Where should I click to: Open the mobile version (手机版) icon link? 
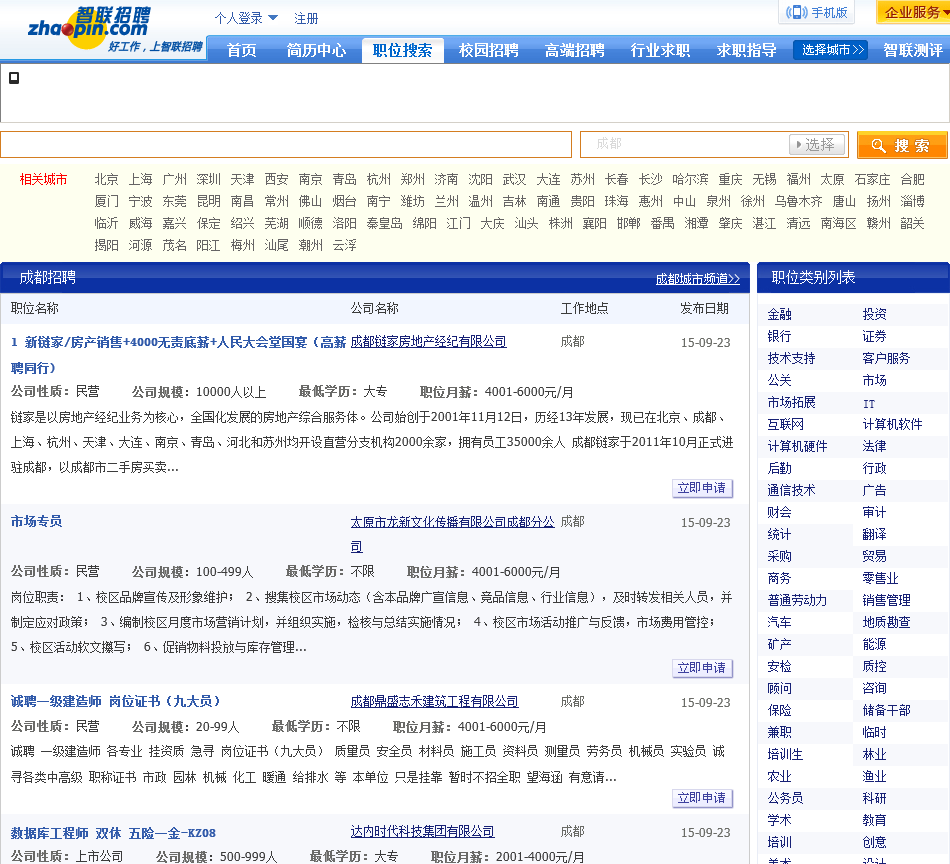point(816,12)
